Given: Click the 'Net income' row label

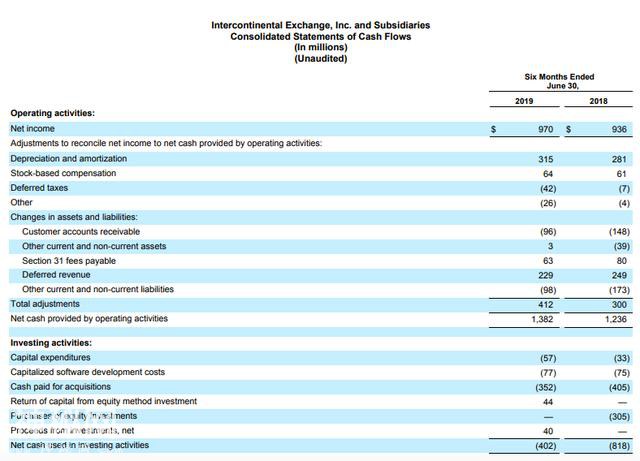Looking at the screenshot, I should tap(32, 129).
